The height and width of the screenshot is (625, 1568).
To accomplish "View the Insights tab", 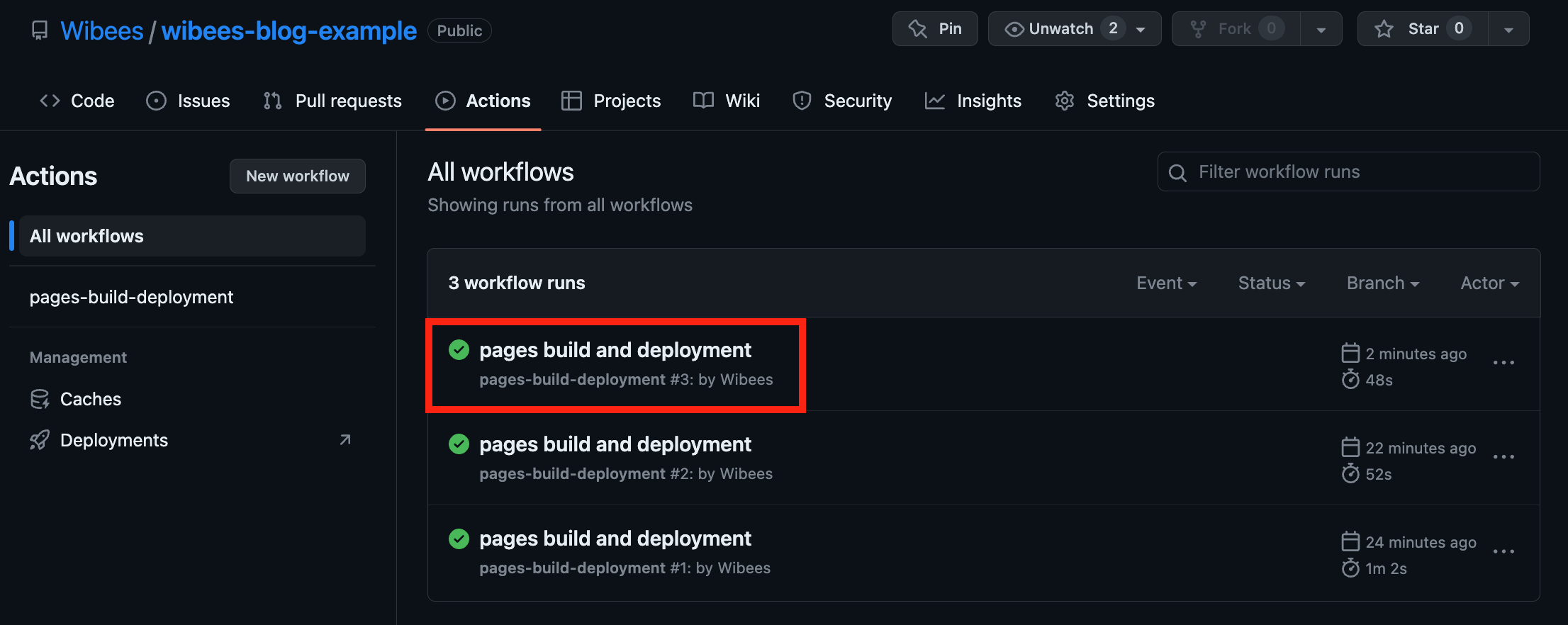I will pos(973,101).
